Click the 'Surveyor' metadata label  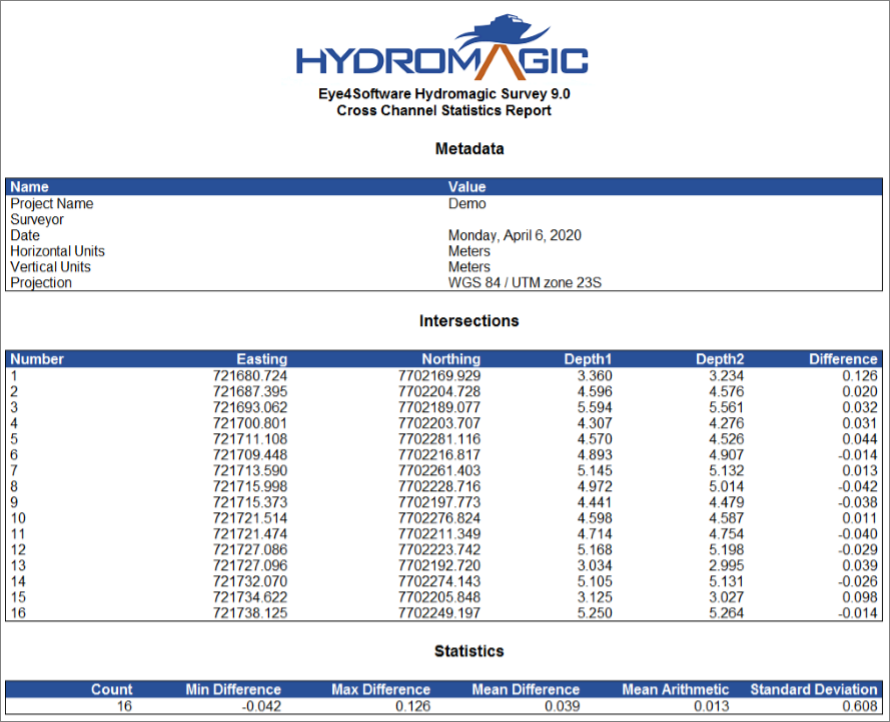tap(37, 219)
